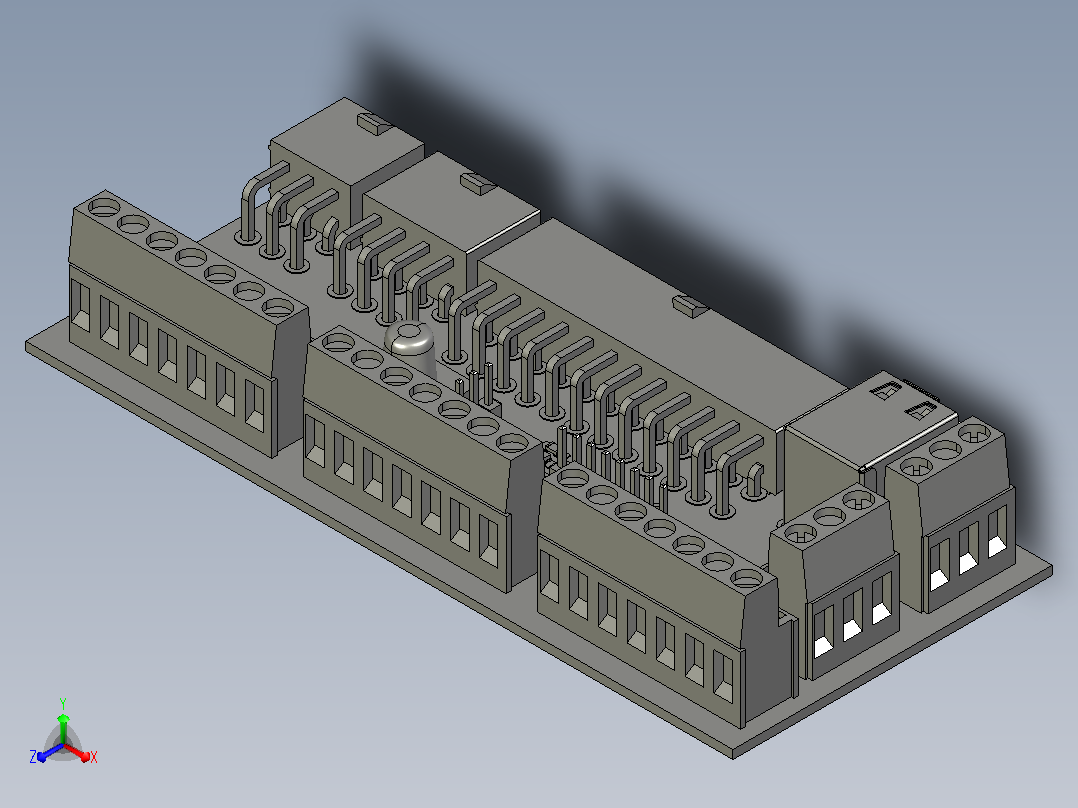Click the red X axis arrow on the triad
This screenshot has height=808, width=1078.
pos(78,752)
